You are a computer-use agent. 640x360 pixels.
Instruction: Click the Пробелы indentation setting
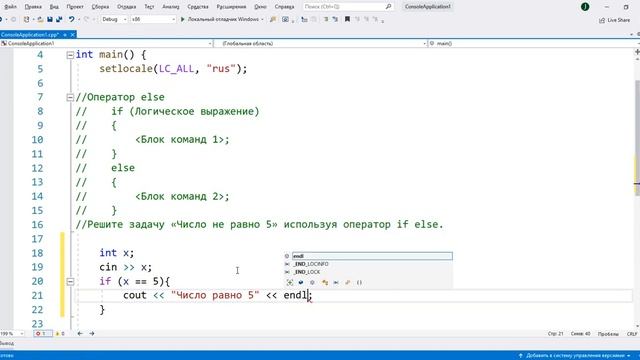608,334
